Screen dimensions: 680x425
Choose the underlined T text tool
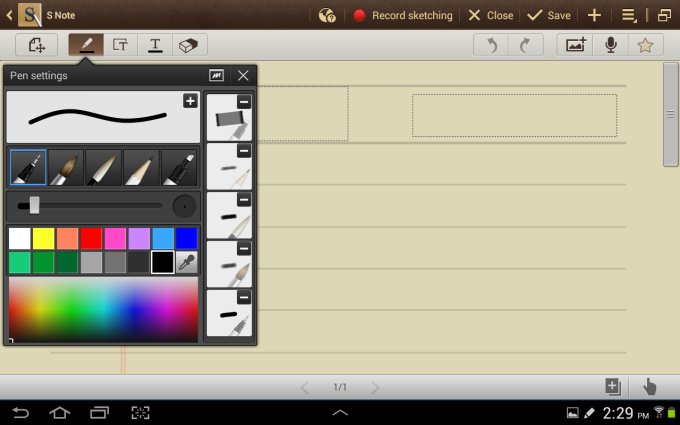pos(155,45)
